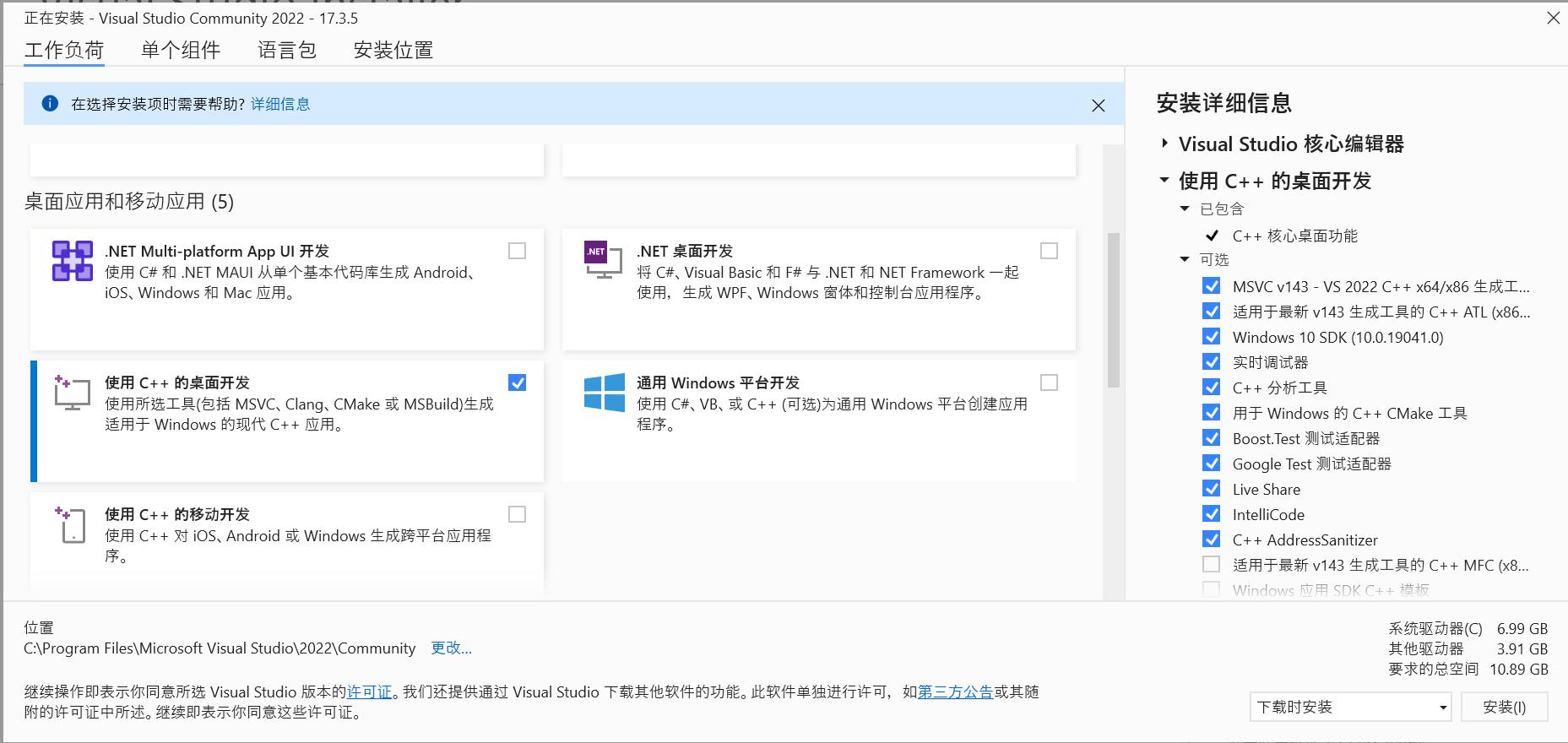Switch to the 工作负荷 tab

(x=64, y=50)
